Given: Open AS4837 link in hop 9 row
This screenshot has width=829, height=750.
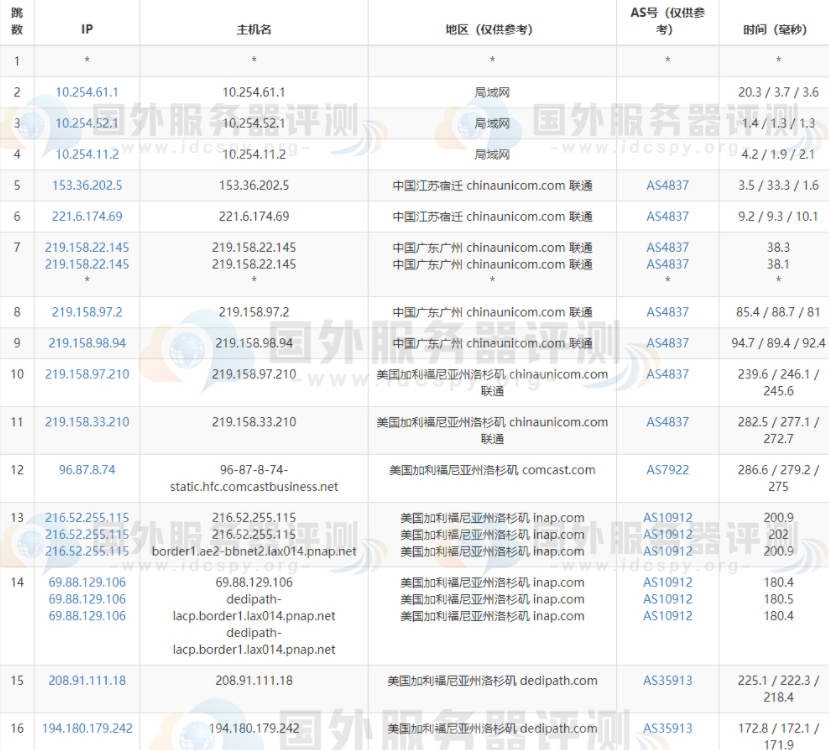Looking at the screenshot, I should coord(667,344).
